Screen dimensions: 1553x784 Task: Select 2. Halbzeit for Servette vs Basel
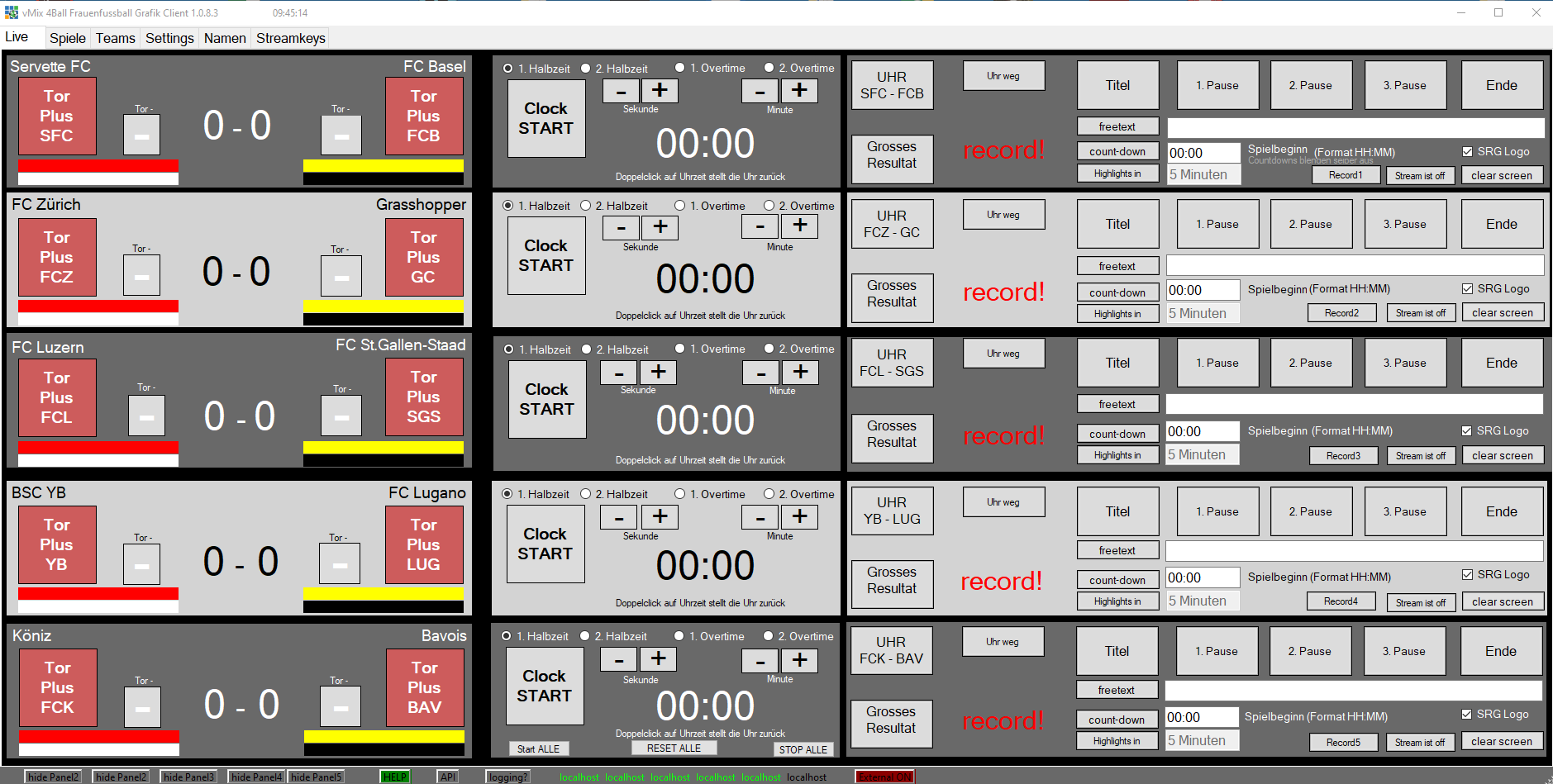tap(586, 69)
